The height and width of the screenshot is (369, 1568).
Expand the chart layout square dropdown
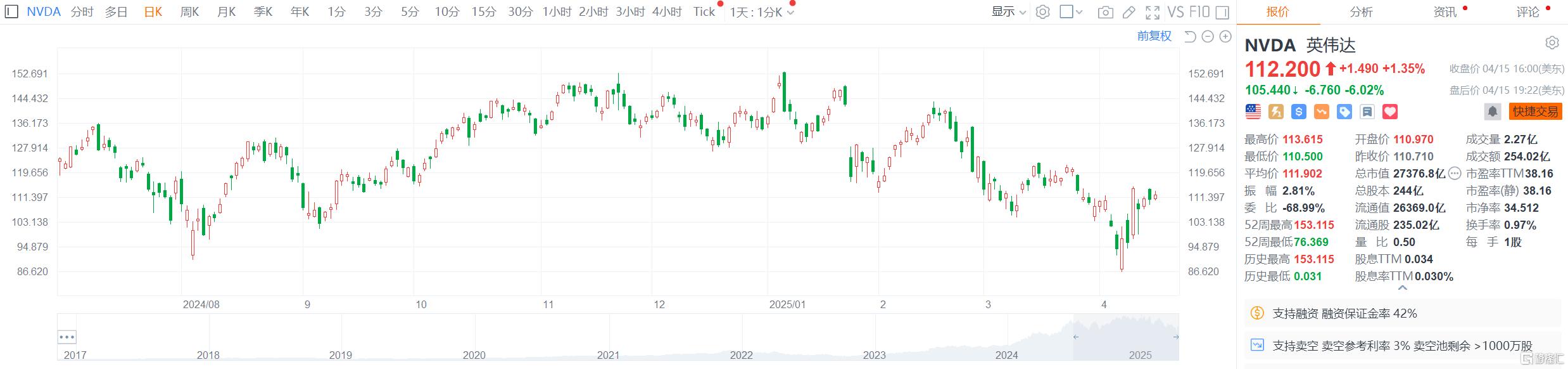[x=1071, y=12]
